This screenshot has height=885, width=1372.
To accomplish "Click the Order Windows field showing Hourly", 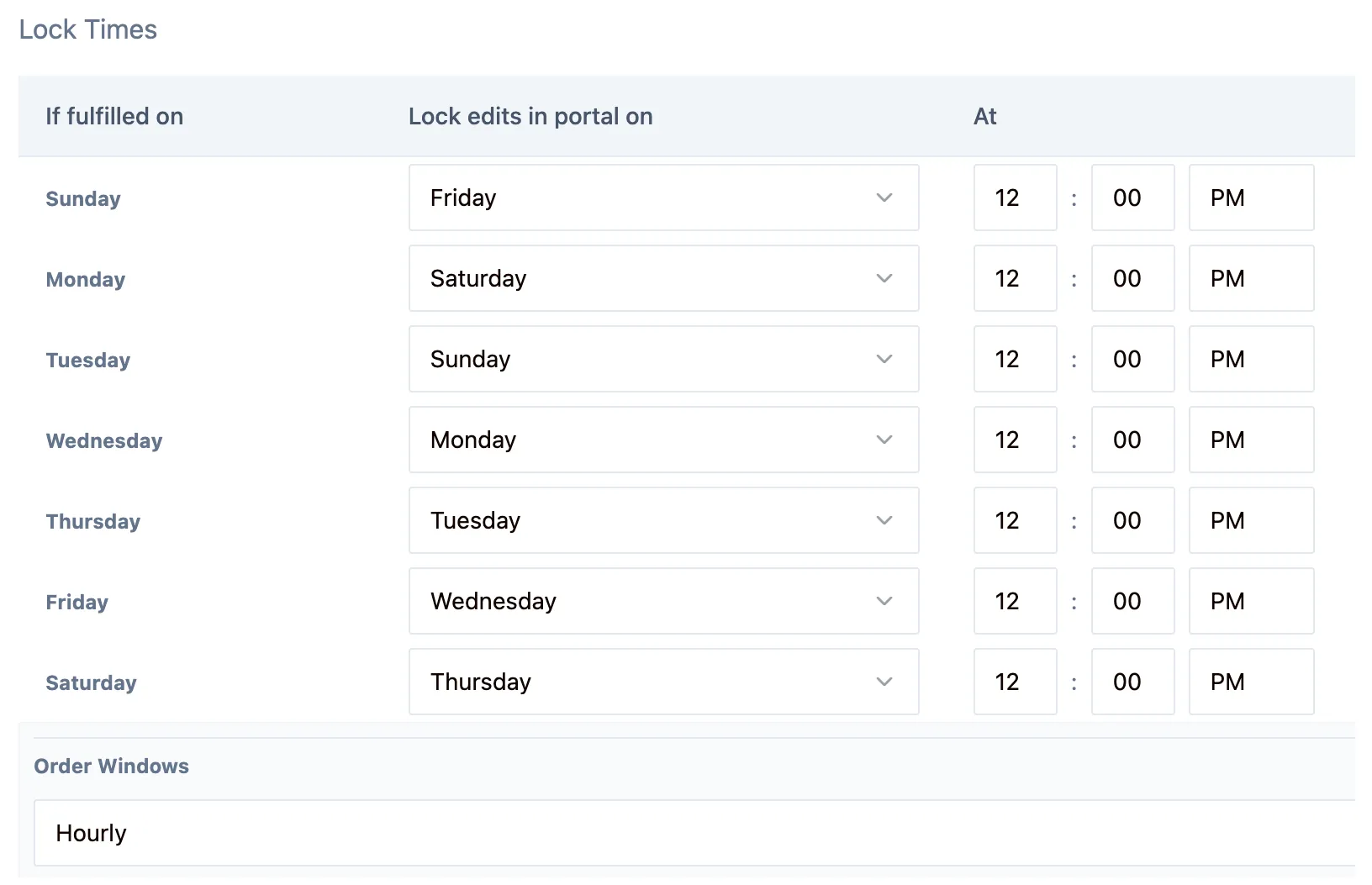I will tap(693, 833).
